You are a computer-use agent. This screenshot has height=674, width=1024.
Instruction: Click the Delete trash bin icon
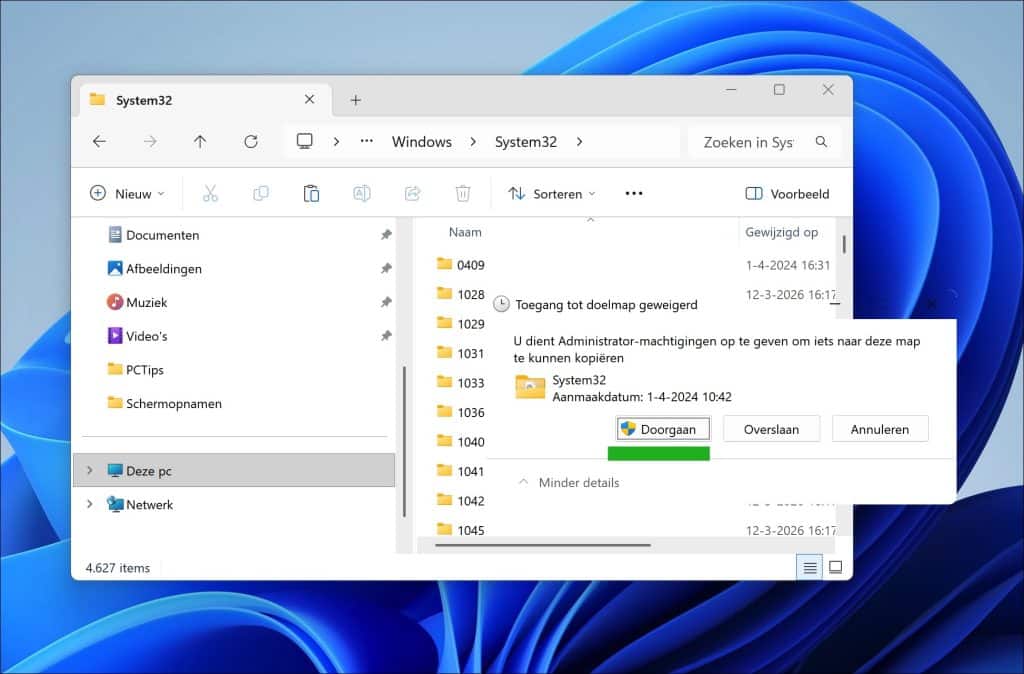[x=463, y=193]
